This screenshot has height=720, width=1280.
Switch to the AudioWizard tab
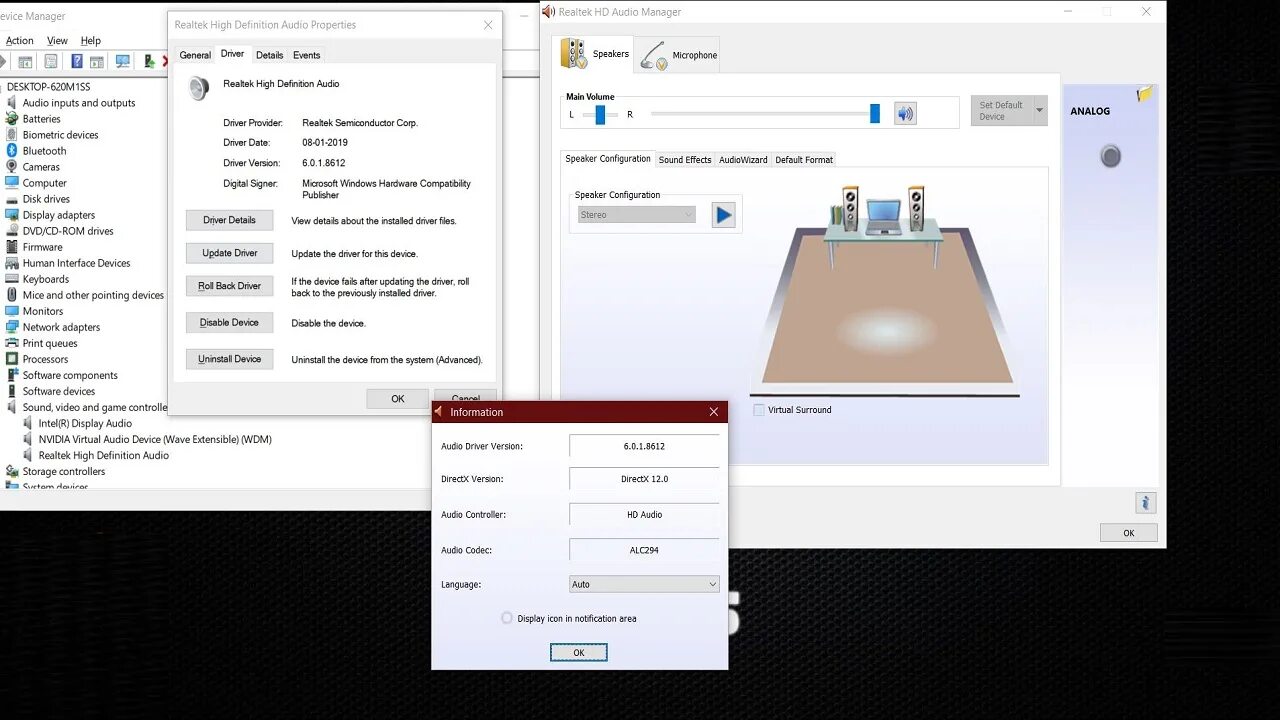pos(743,160)
